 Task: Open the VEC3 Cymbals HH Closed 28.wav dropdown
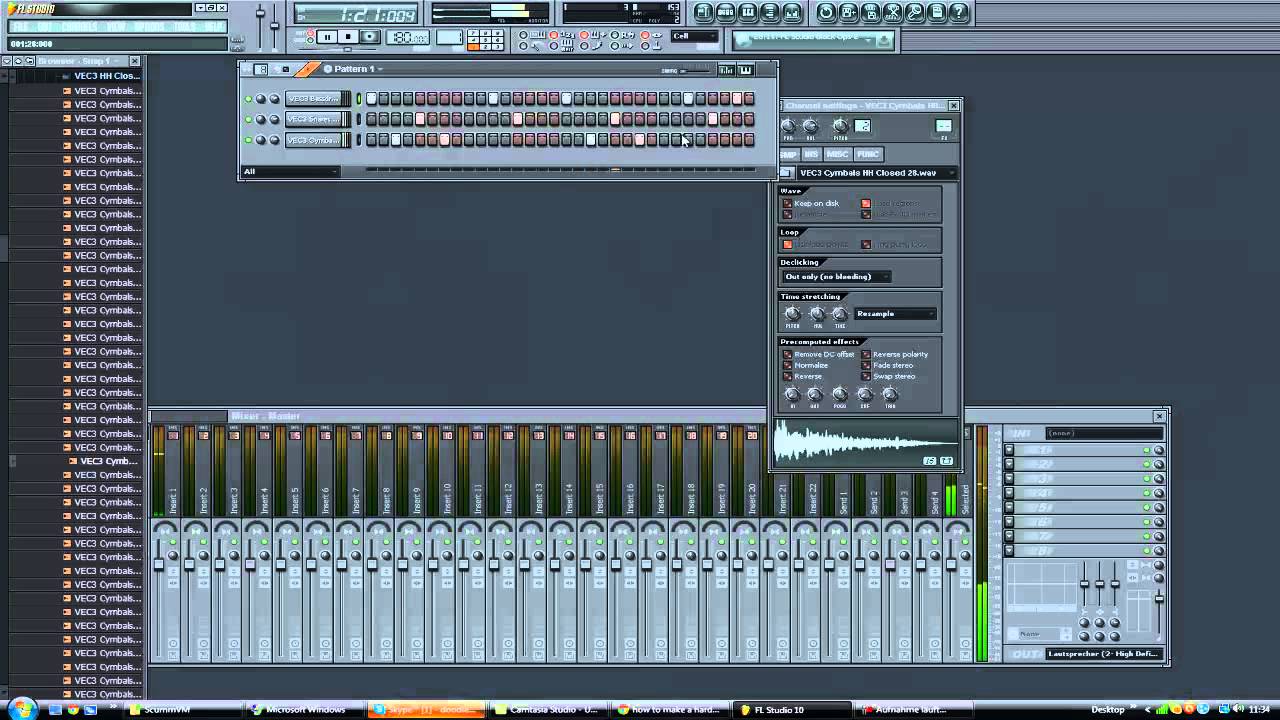pyautogui.click(x=875, y=173)
